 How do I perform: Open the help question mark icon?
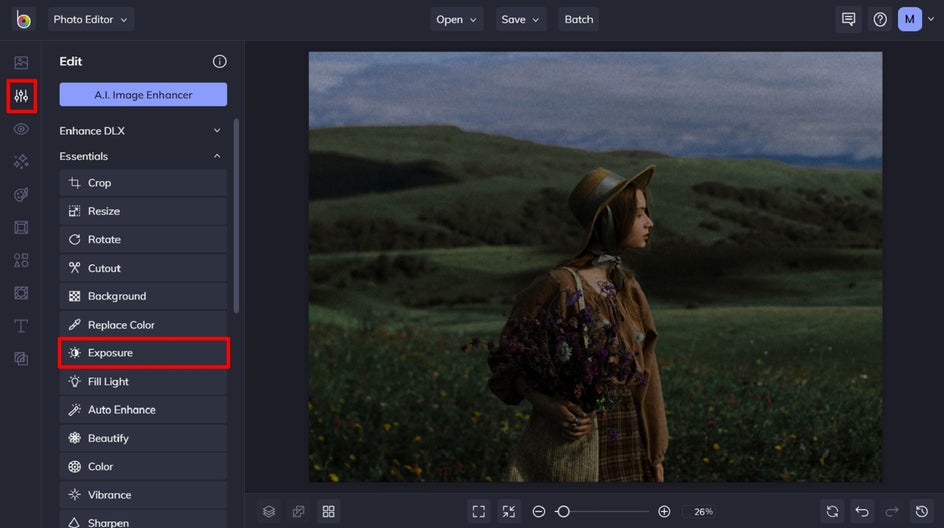pyautogui.click(x=880, y=19)
